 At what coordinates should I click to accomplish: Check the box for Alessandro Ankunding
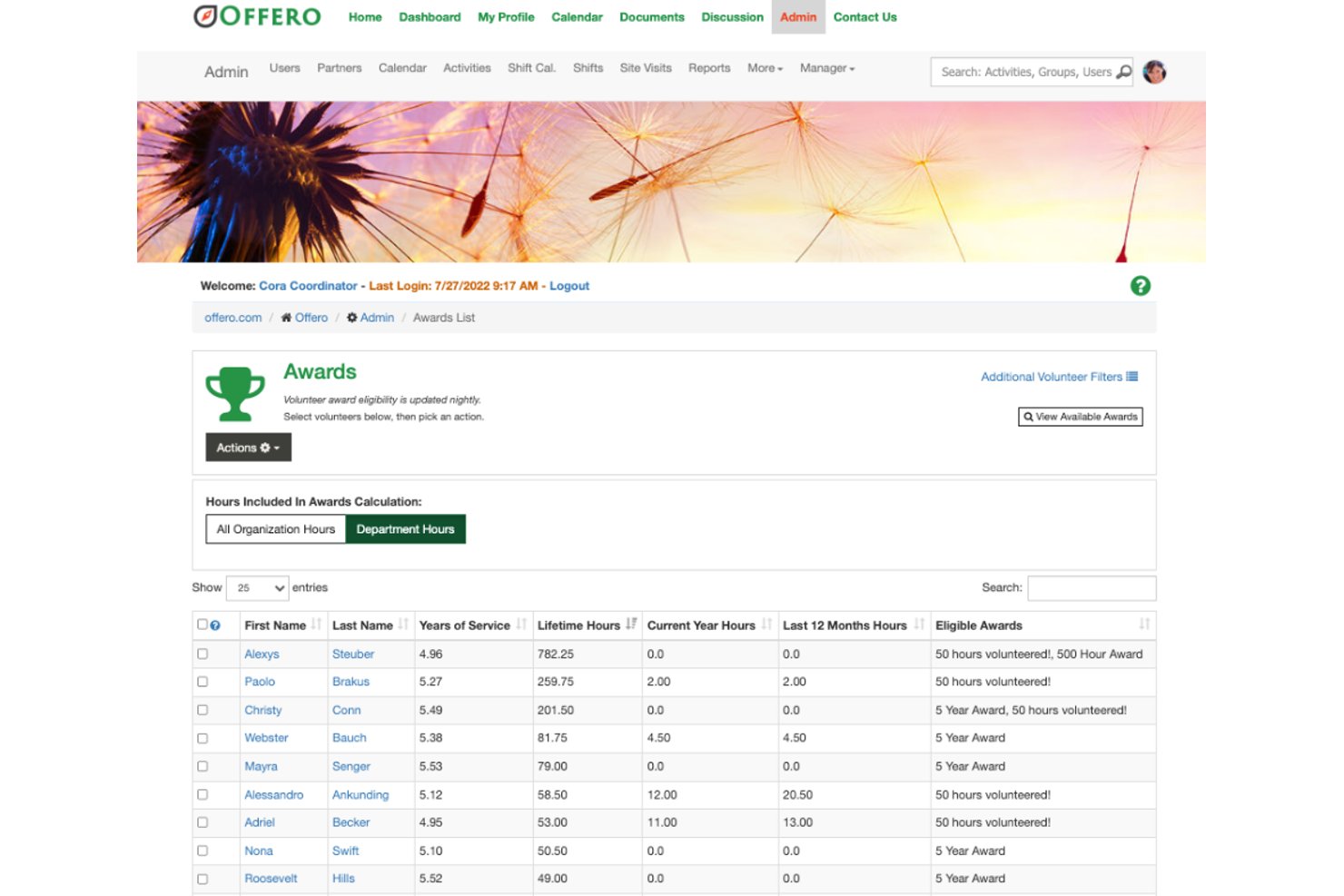point(203,794)
